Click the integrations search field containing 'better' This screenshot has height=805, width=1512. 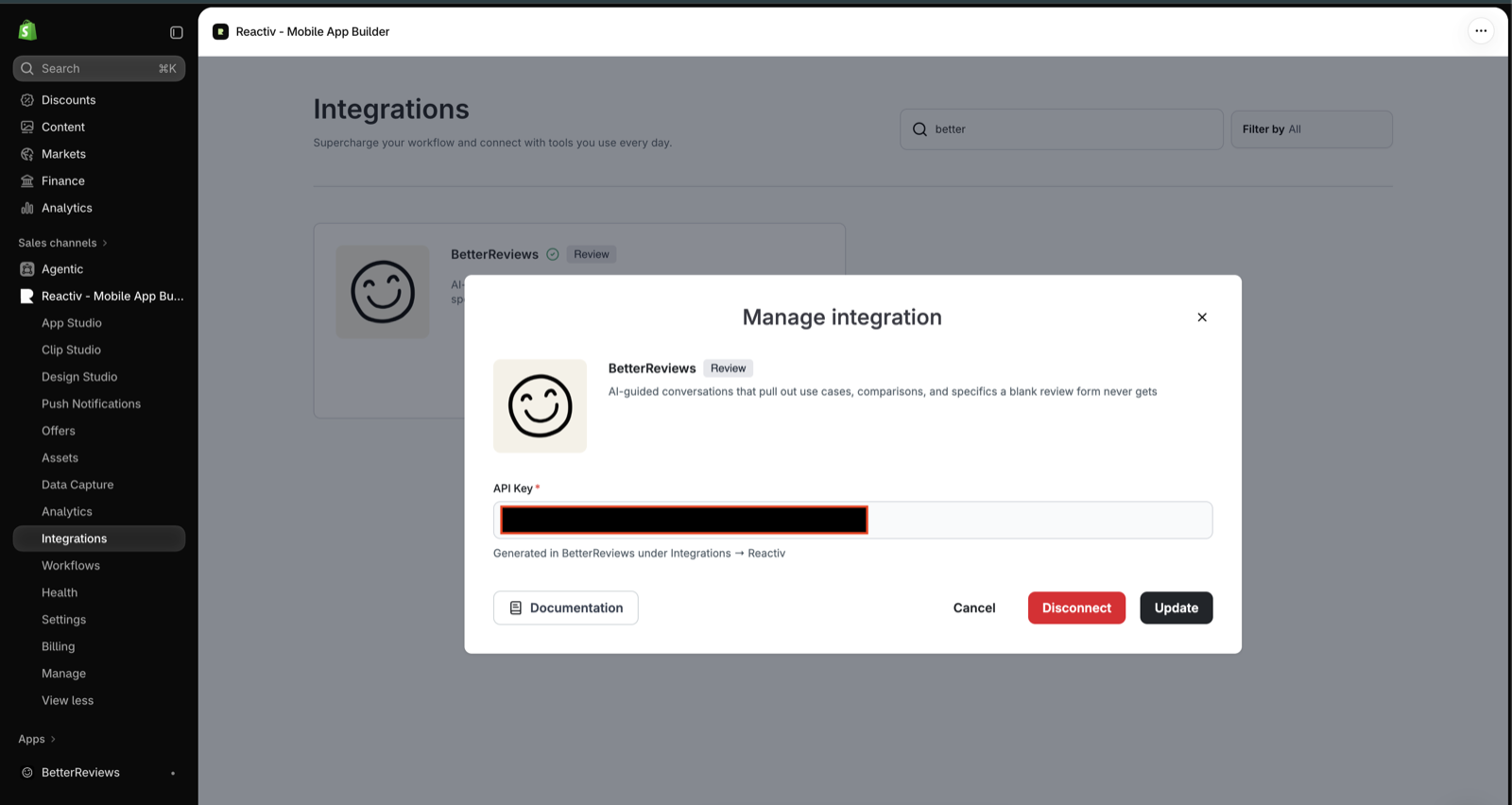pos(1061,129)
